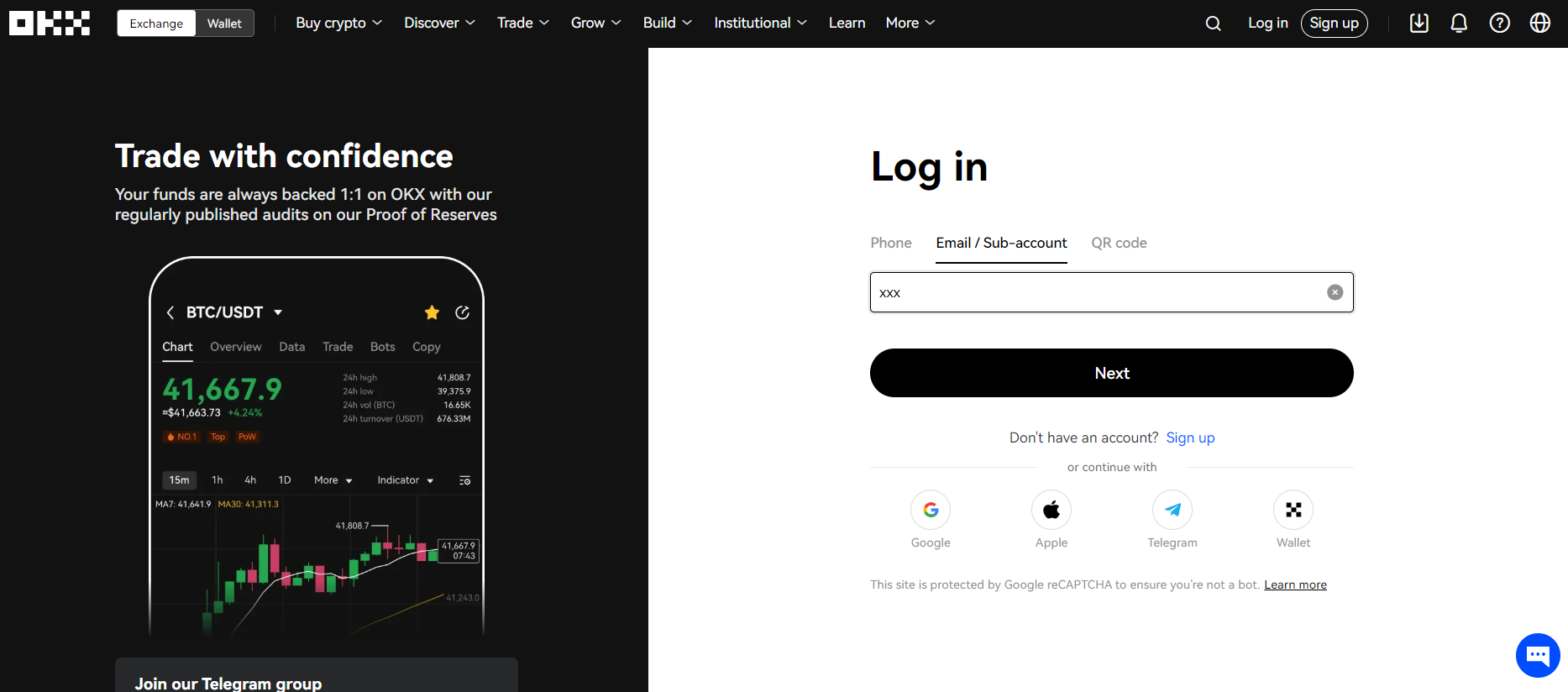
Task: Open the live chat support bubble
Action: (x=1538, y=655)
